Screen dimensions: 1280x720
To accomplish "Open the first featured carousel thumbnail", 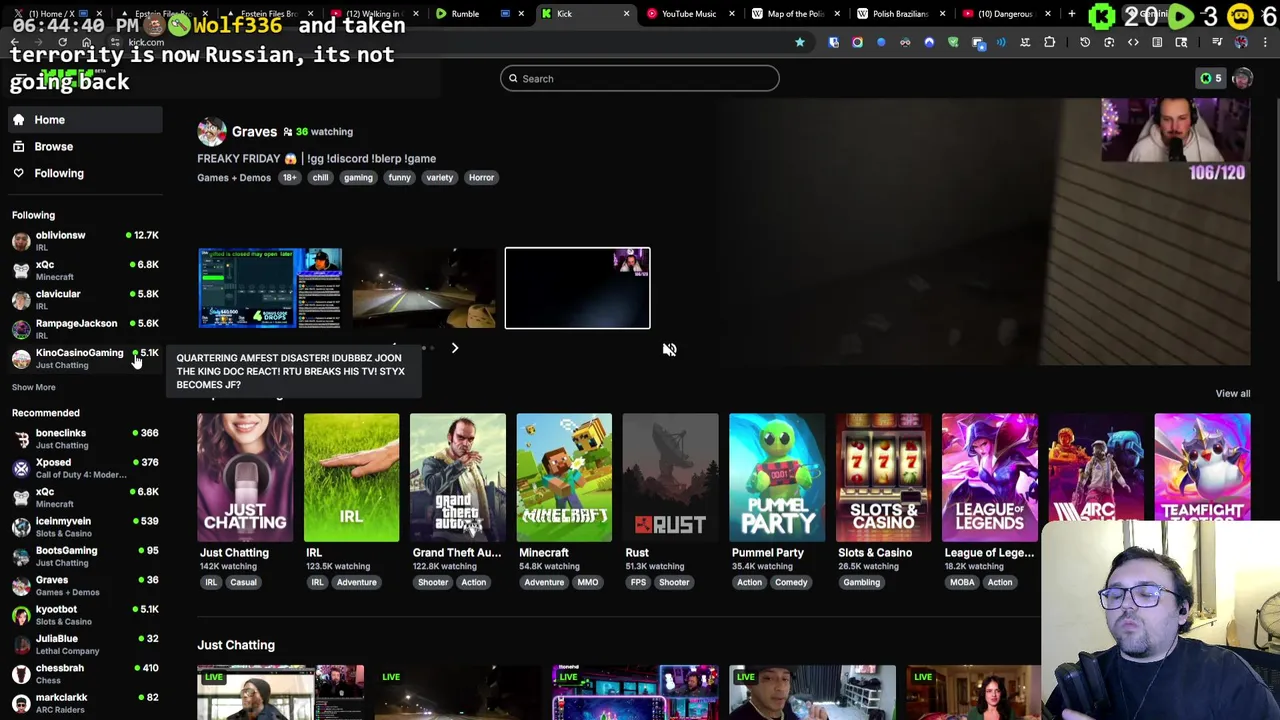I will click(270, 288).
